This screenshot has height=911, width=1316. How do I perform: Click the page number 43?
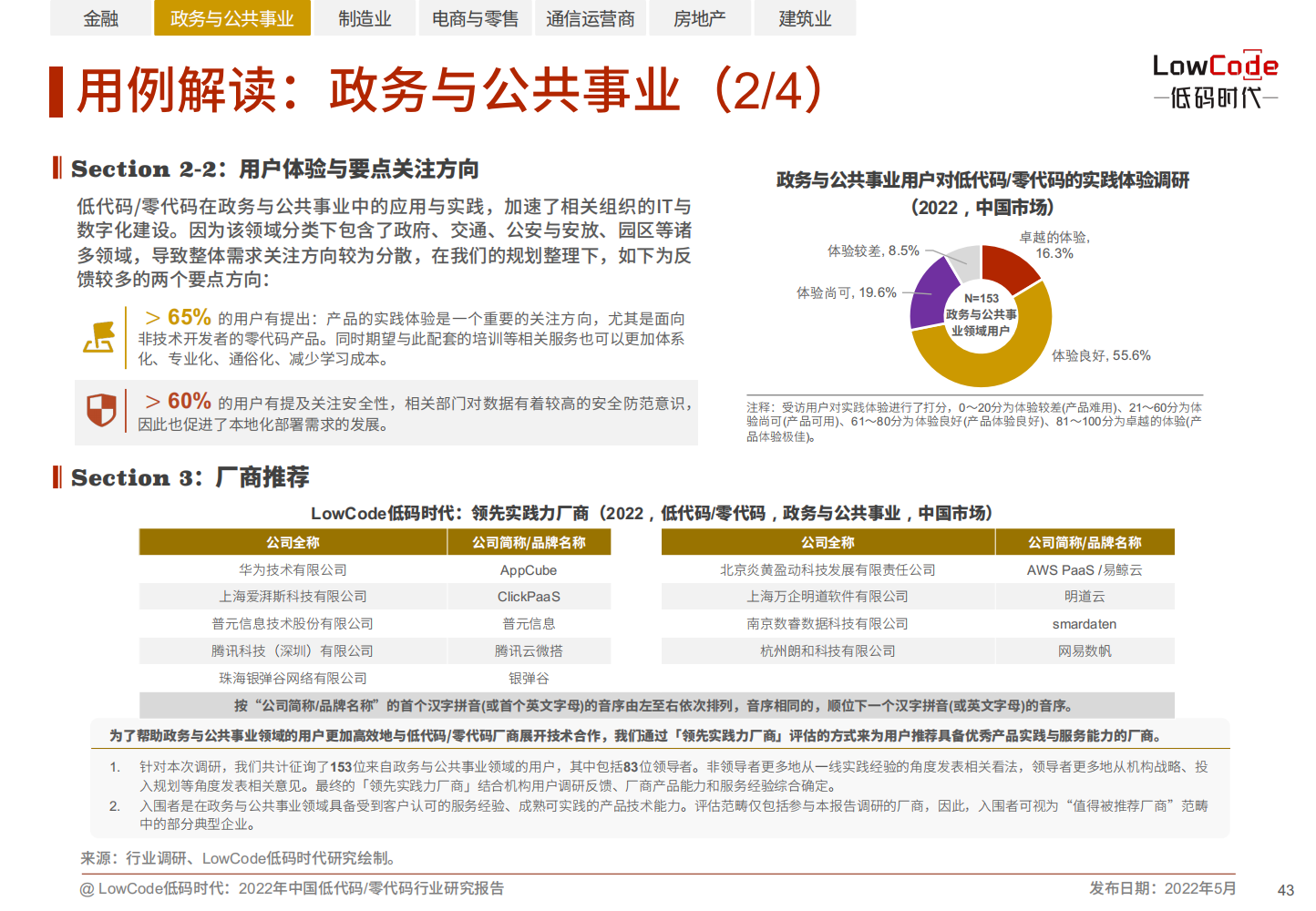pos(1286,890)
